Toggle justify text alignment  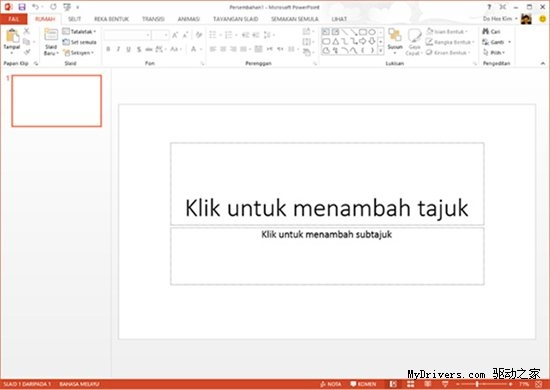243,49
